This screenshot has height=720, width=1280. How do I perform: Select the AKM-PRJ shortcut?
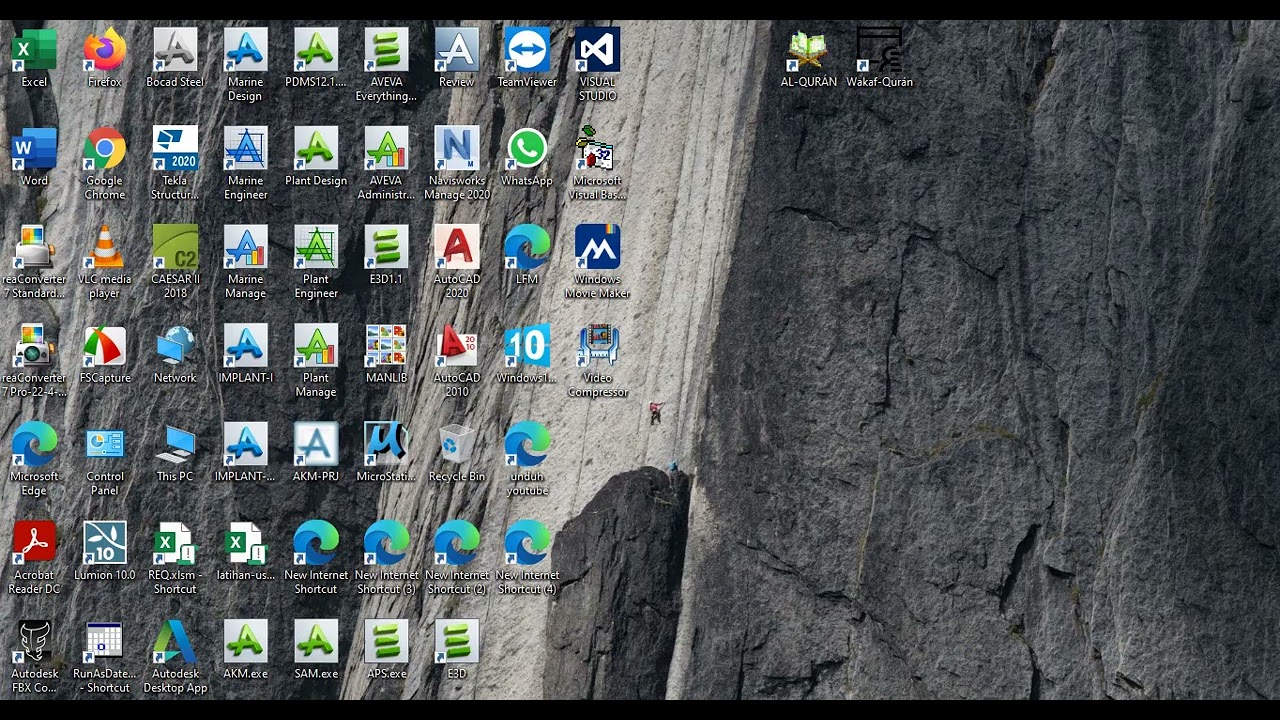tap(316, 445)
